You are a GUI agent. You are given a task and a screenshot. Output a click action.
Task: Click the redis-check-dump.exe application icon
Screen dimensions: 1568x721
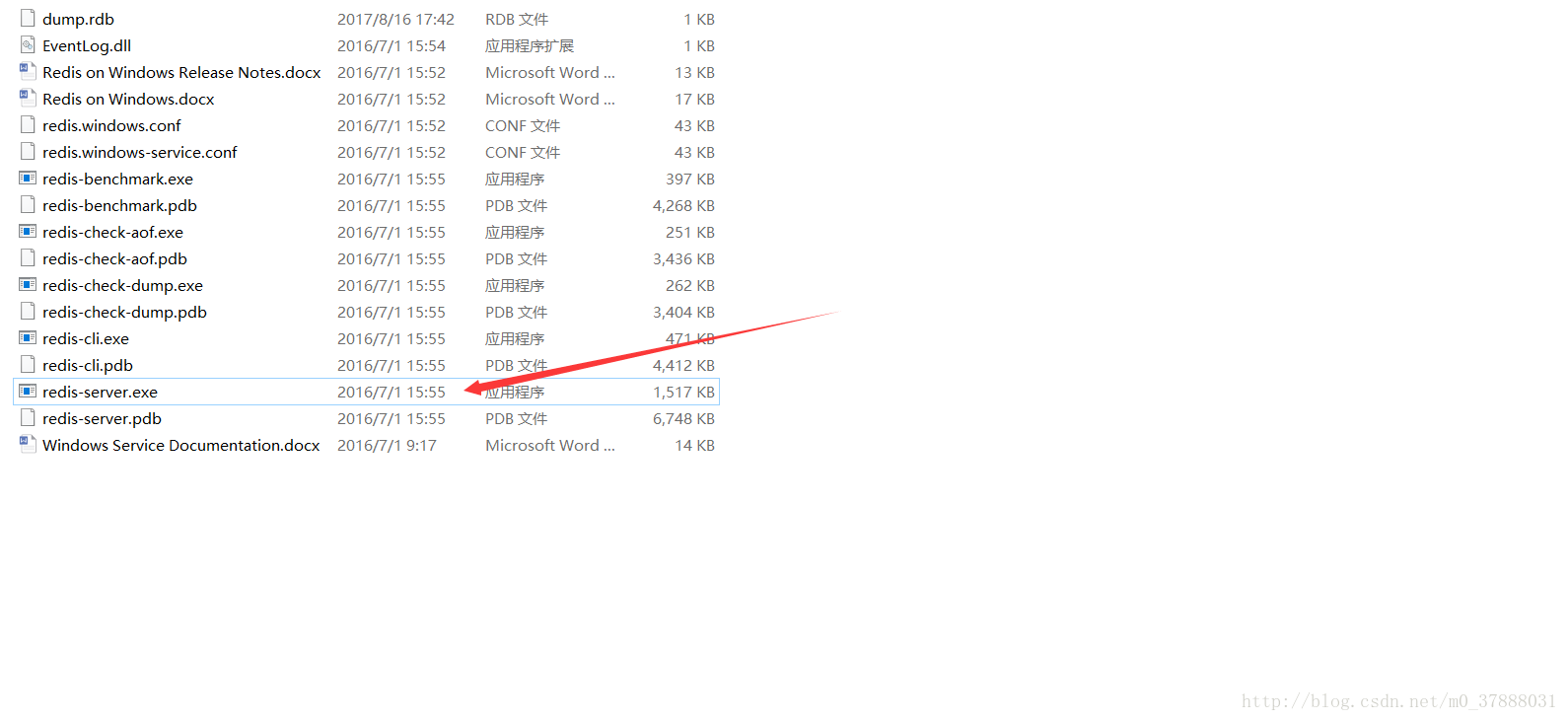point(28,285)
